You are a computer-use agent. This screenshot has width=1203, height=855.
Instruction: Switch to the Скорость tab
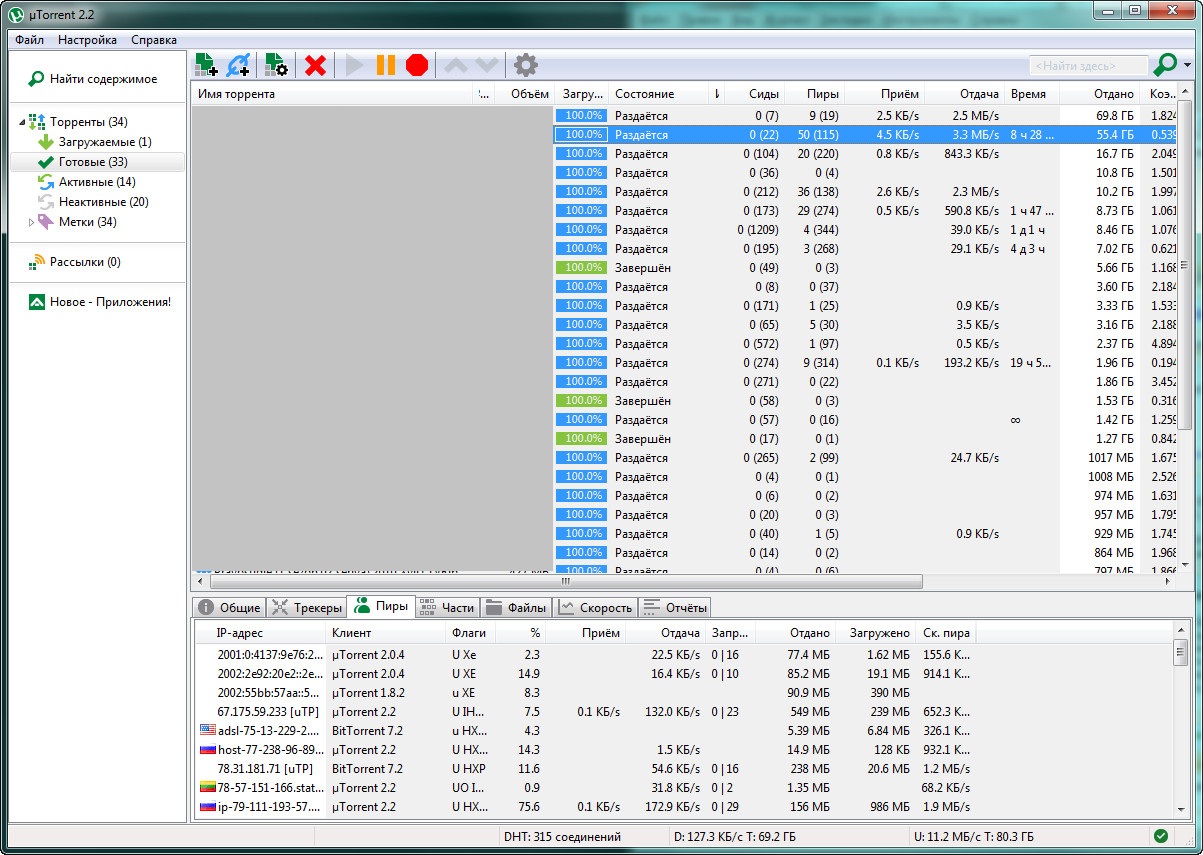pyautogui.click(x=596, y=607)
